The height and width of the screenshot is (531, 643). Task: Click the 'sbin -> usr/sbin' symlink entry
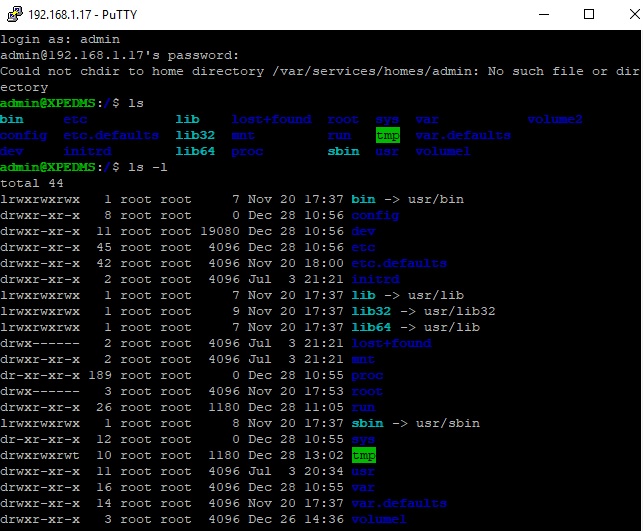416,423
